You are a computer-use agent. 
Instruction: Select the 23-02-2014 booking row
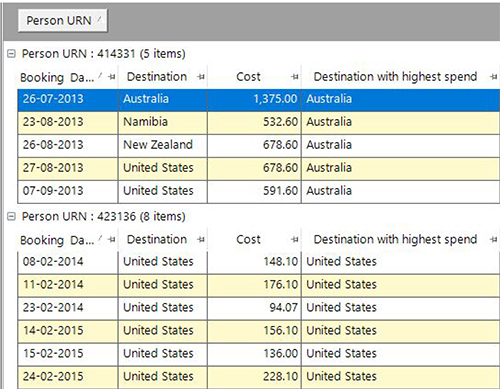click(259, 307)
